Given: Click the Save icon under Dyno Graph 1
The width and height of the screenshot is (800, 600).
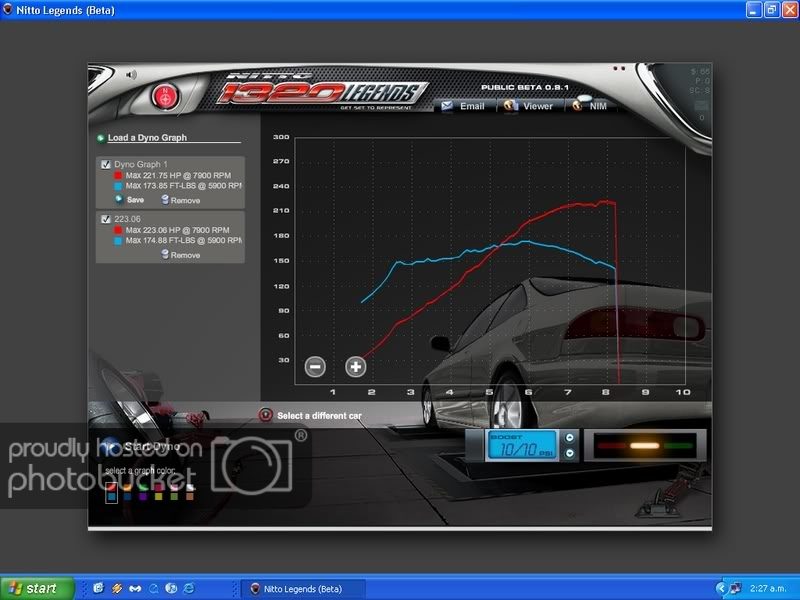Looking at the screenshot, I should (118, 199).
